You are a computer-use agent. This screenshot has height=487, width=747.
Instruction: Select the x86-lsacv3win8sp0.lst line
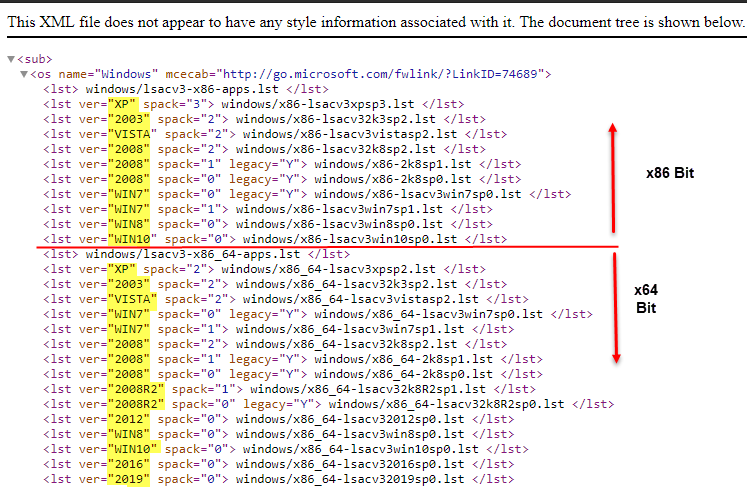click(268, 224)
